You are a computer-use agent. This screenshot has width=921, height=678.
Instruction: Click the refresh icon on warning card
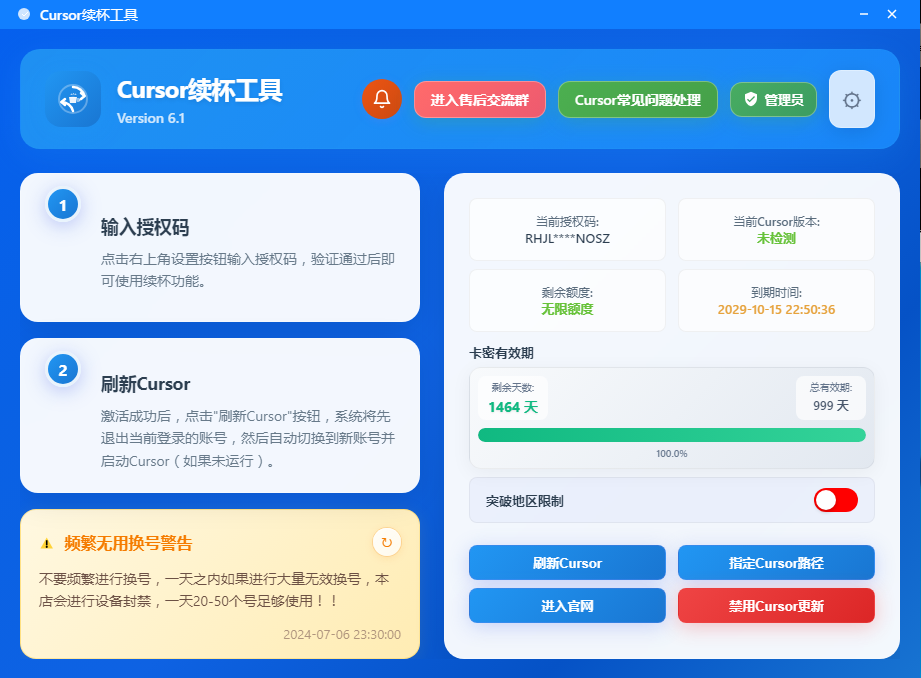coord(387,542)
